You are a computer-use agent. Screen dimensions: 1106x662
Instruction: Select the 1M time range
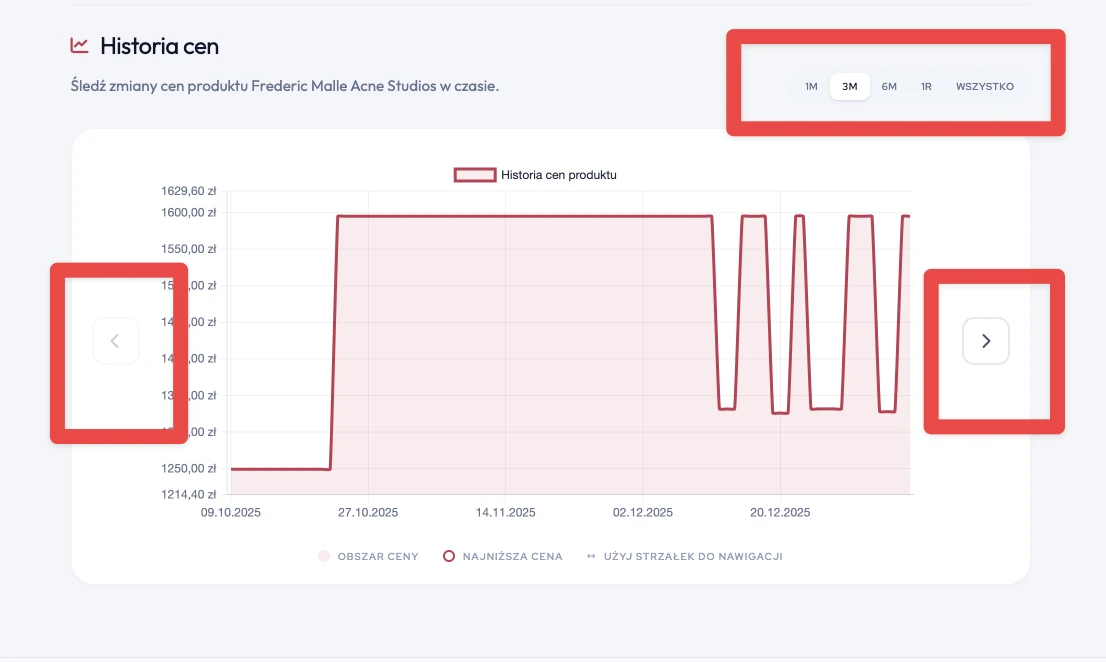[x=811, y=87]
